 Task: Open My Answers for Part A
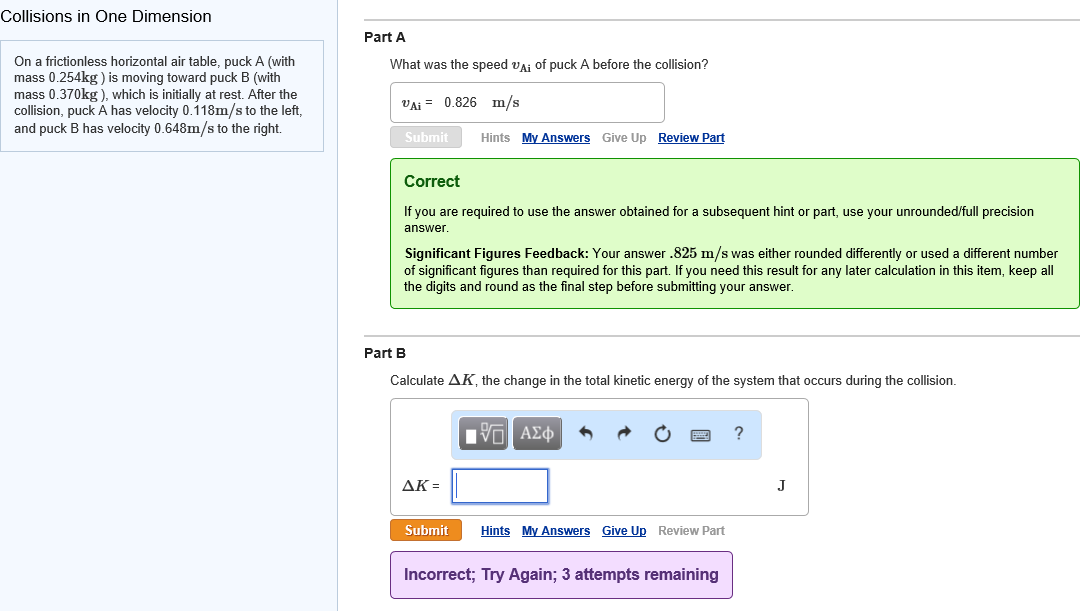pyautogui.click(x=556, y=138)
